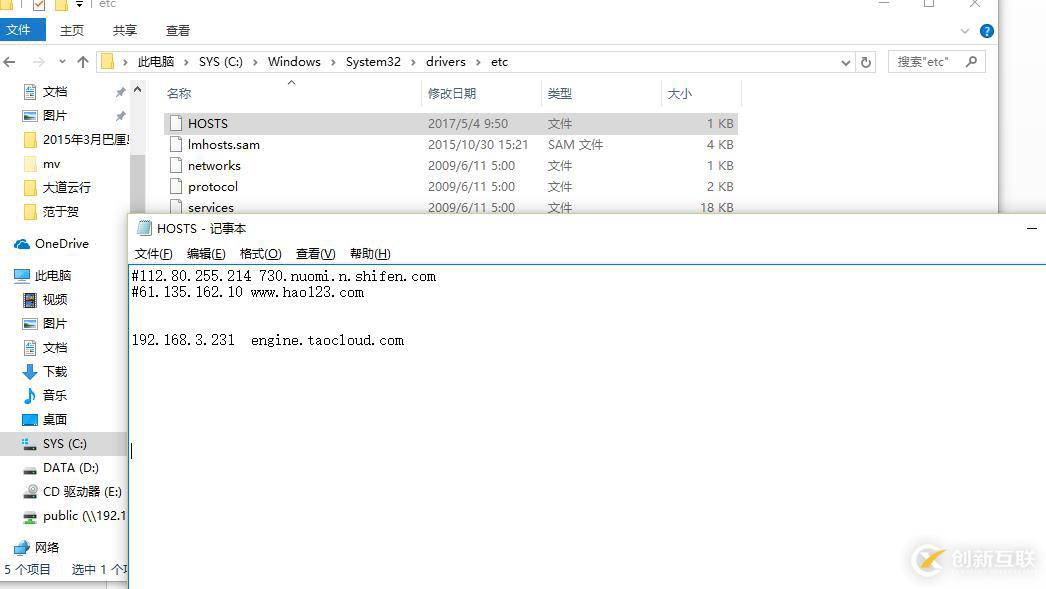
Task: Open the 大道云行 folder
Action: (x=67, y=187)
